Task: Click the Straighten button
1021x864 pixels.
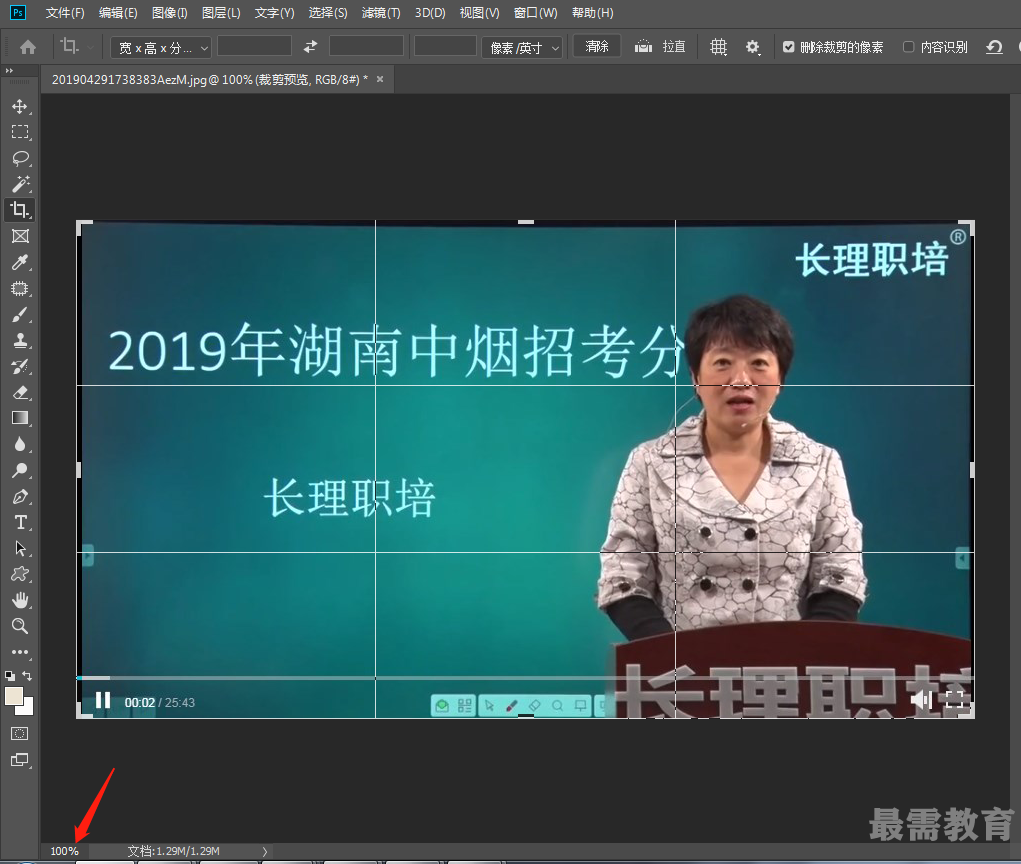Action: [x=660, y=47]
